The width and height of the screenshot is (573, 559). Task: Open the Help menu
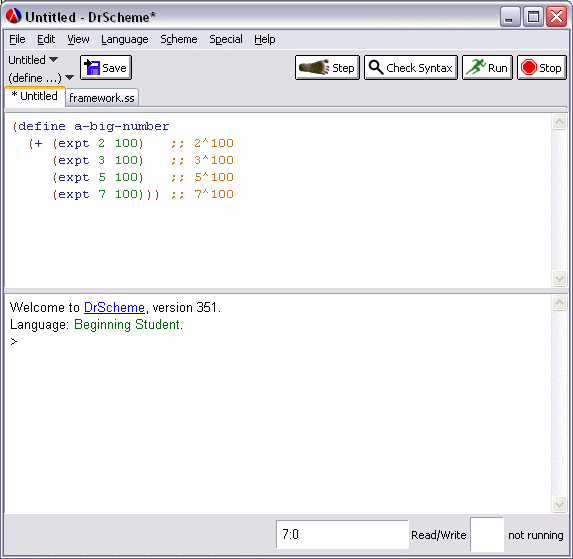265,39
